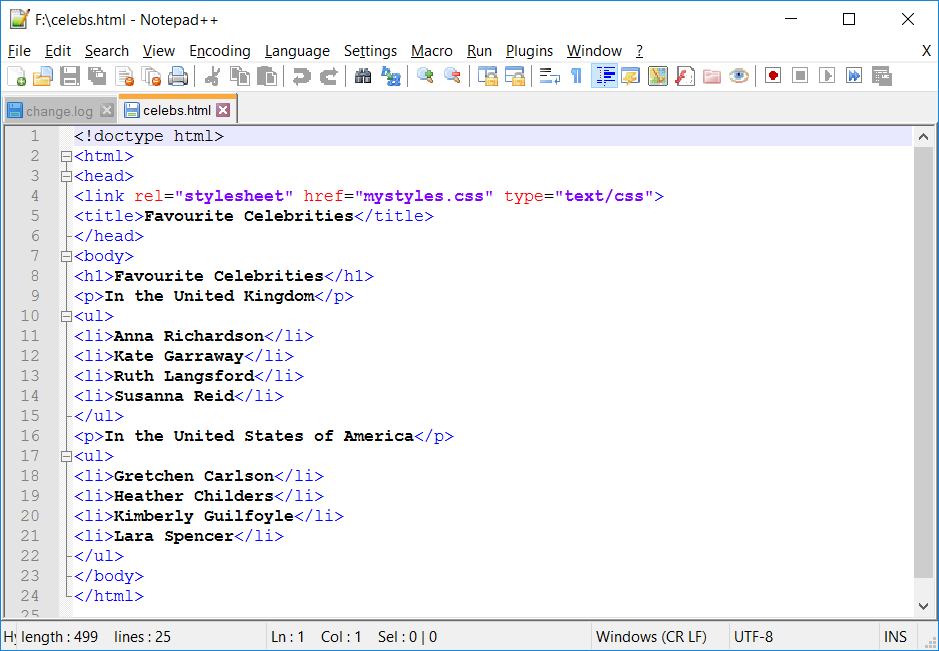Click UTF-8 encoding in status bar
This screenshot has width=939, height=651.
point(753,637)
